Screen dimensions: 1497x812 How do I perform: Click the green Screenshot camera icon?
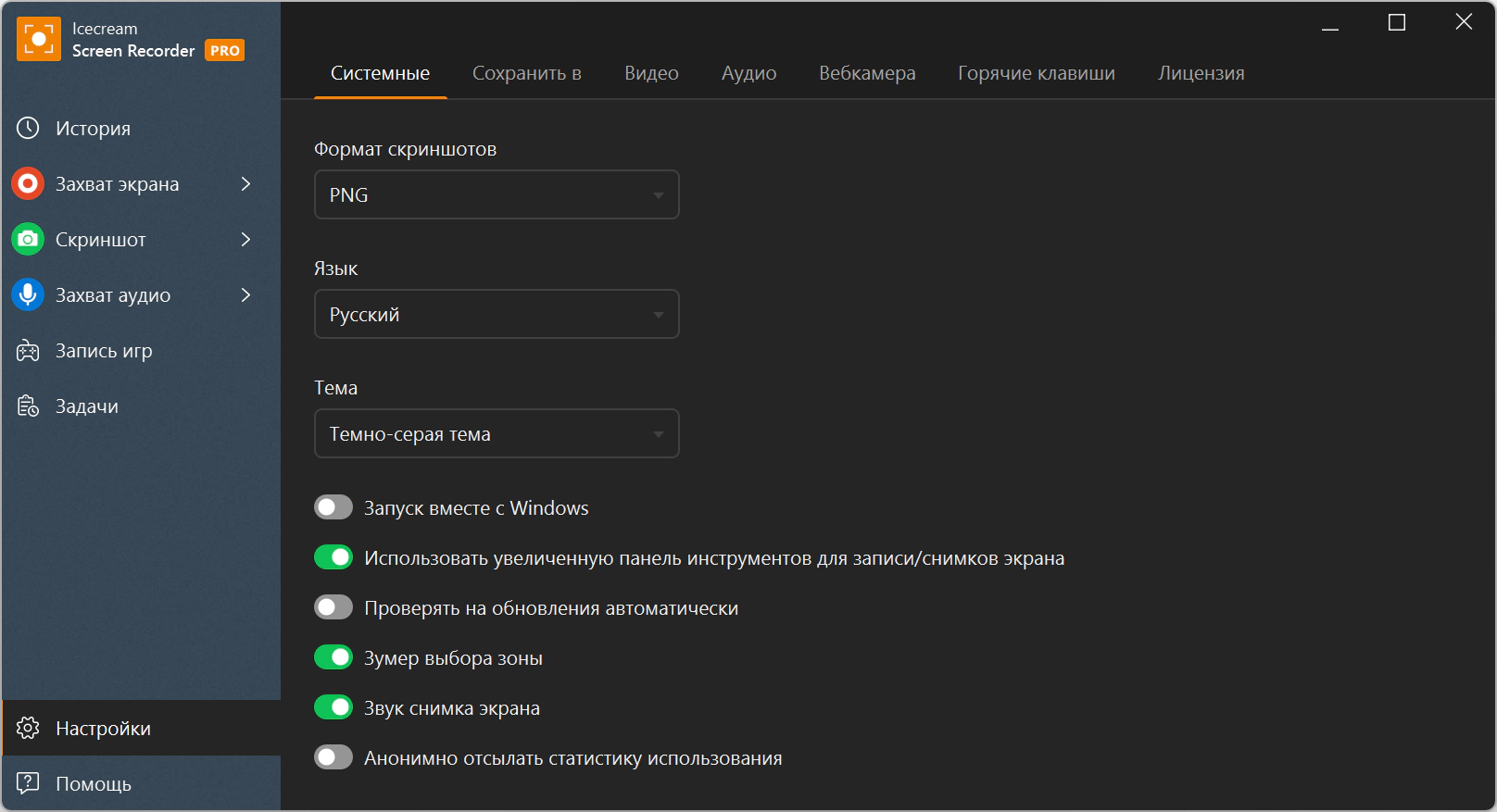28,239
